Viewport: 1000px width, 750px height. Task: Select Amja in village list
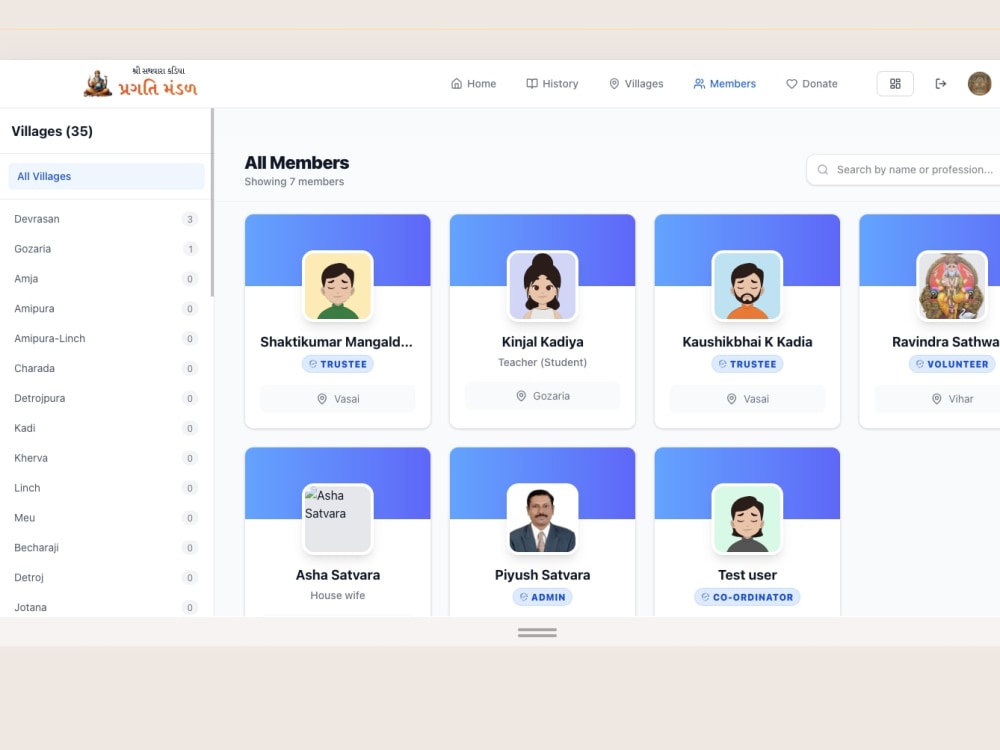pos(106,279)
